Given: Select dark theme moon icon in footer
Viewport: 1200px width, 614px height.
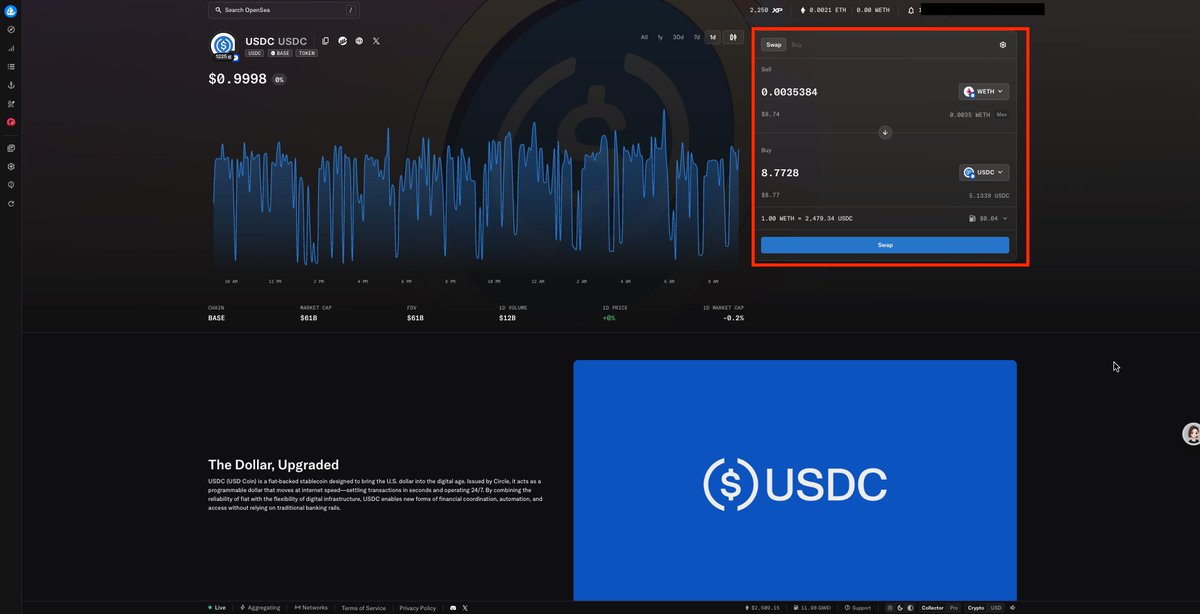Looking at the screenshot, I should [899, 608].
